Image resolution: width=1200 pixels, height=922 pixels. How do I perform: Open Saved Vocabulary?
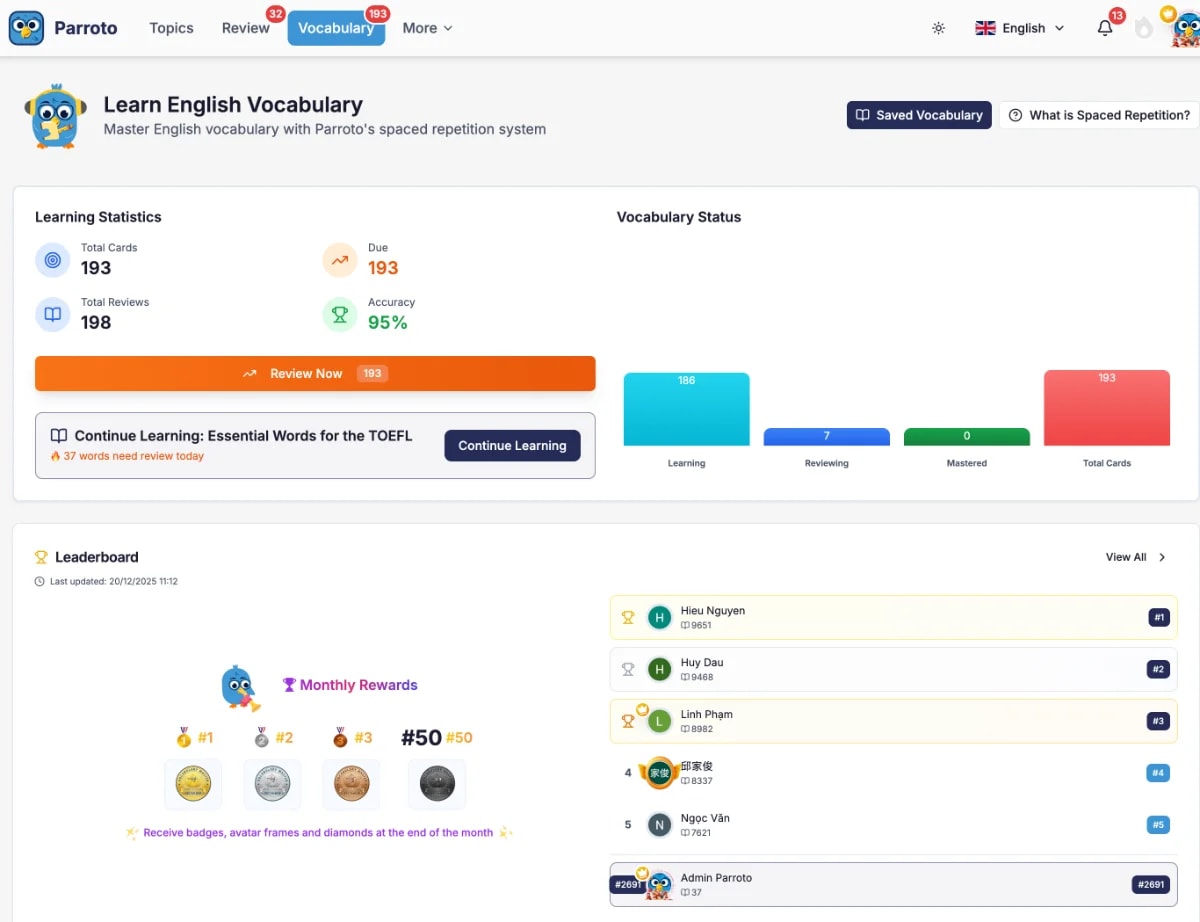click(919, 115)
